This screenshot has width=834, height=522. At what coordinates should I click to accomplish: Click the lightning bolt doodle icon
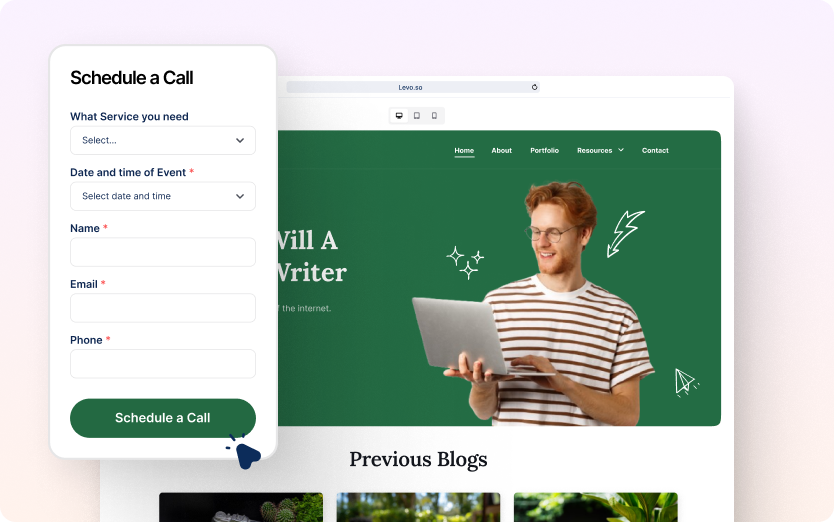(625, 234)
